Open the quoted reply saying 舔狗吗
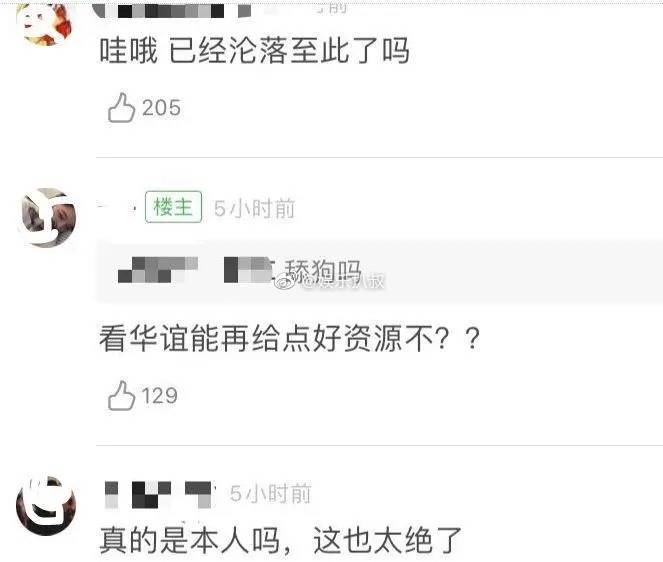The image size is (663, 562). [380, 271]
